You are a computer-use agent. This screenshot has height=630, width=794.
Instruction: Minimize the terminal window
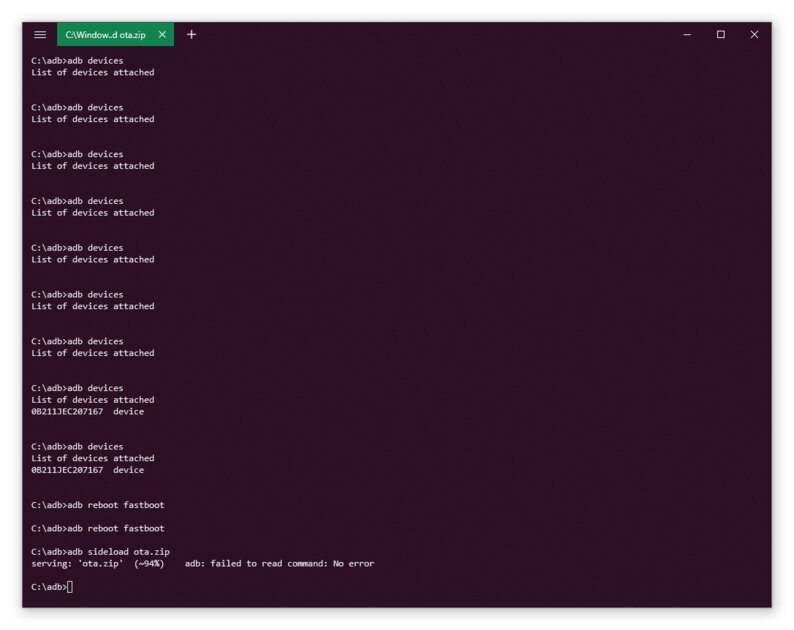(x=687, y=34)
